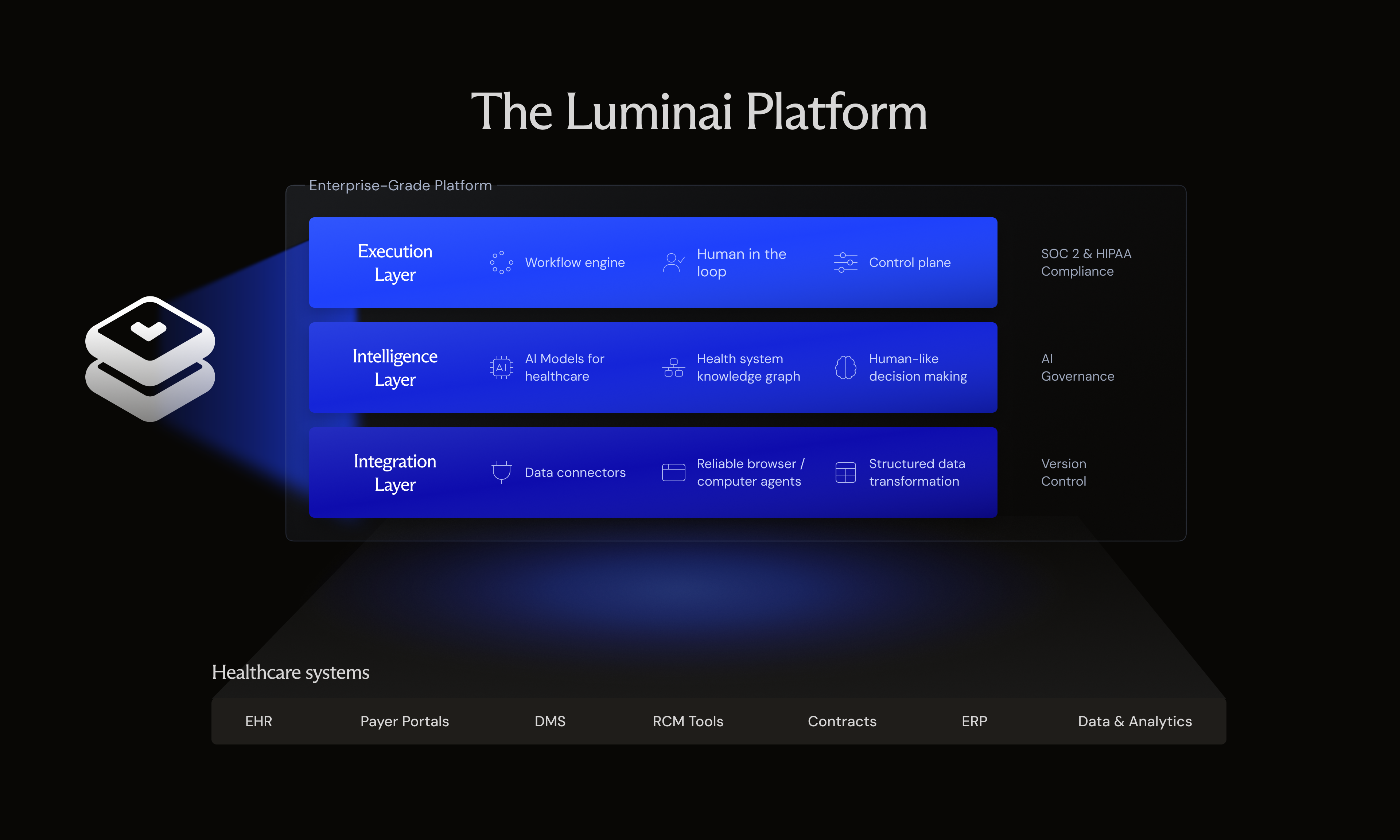
Task: Select "RCM Tools" in the healthcare systems bar
Action: point(688,721)
